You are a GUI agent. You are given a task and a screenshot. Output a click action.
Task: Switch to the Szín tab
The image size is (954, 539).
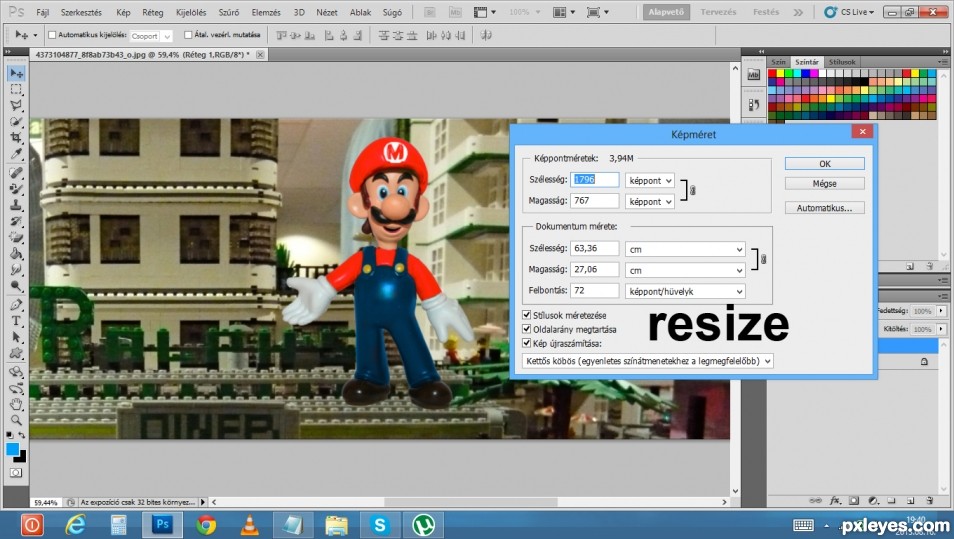tap(778, 62)
